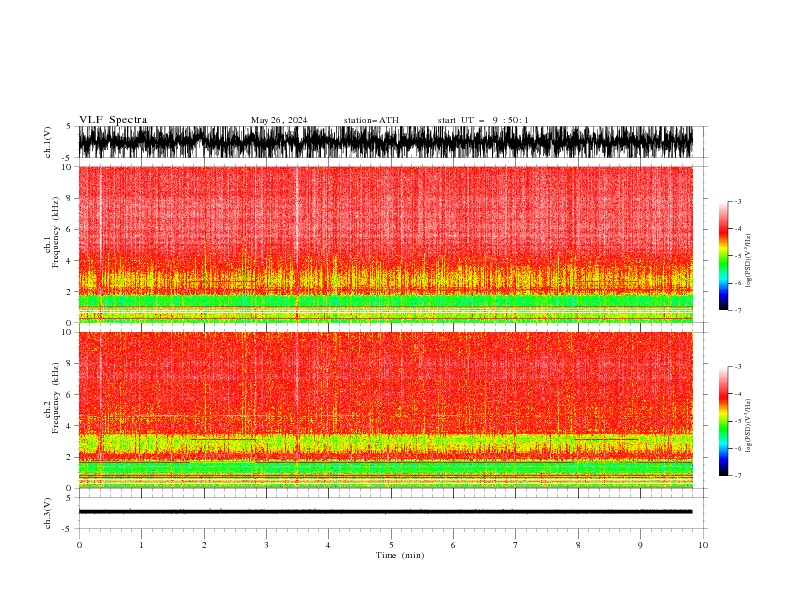Click the time axis tick label "0"

click(x=79, y=545)
